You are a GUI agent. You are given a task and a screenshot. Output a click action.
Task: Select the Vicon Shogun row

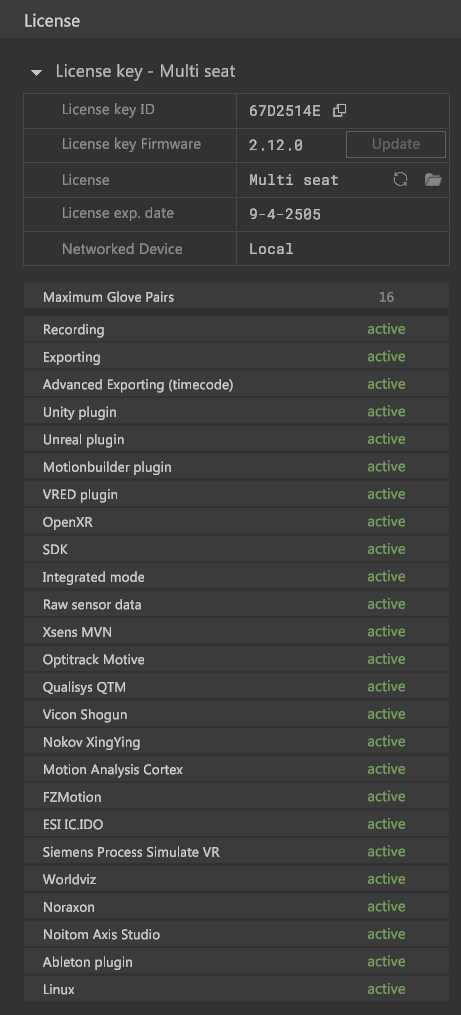(x=236, y=714)
